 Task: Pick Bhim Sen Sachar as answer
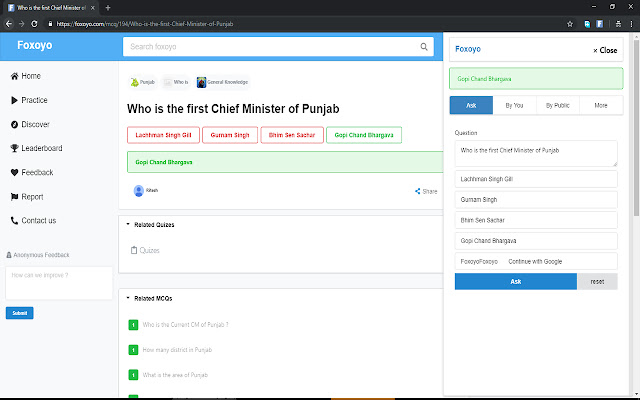[290, 135]
